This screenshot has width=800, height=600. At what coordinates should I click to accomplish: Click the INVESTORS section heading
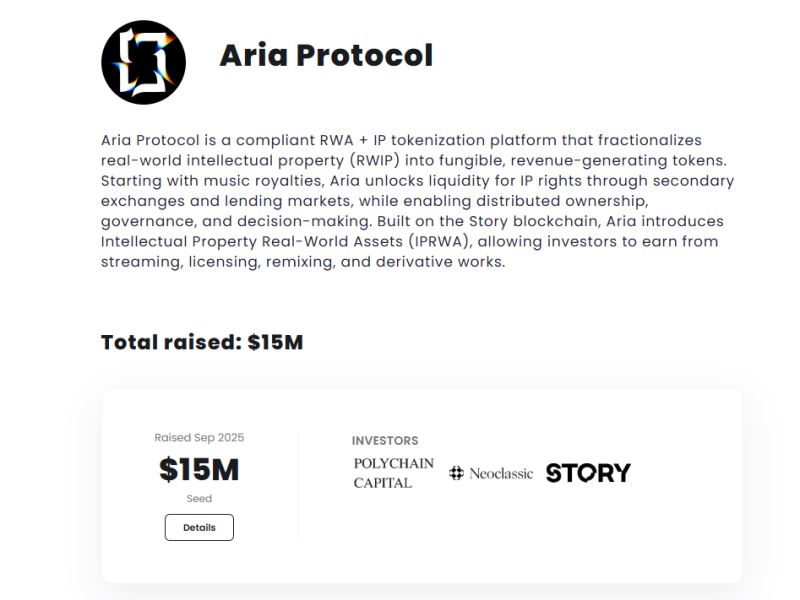tap(386, 440)
